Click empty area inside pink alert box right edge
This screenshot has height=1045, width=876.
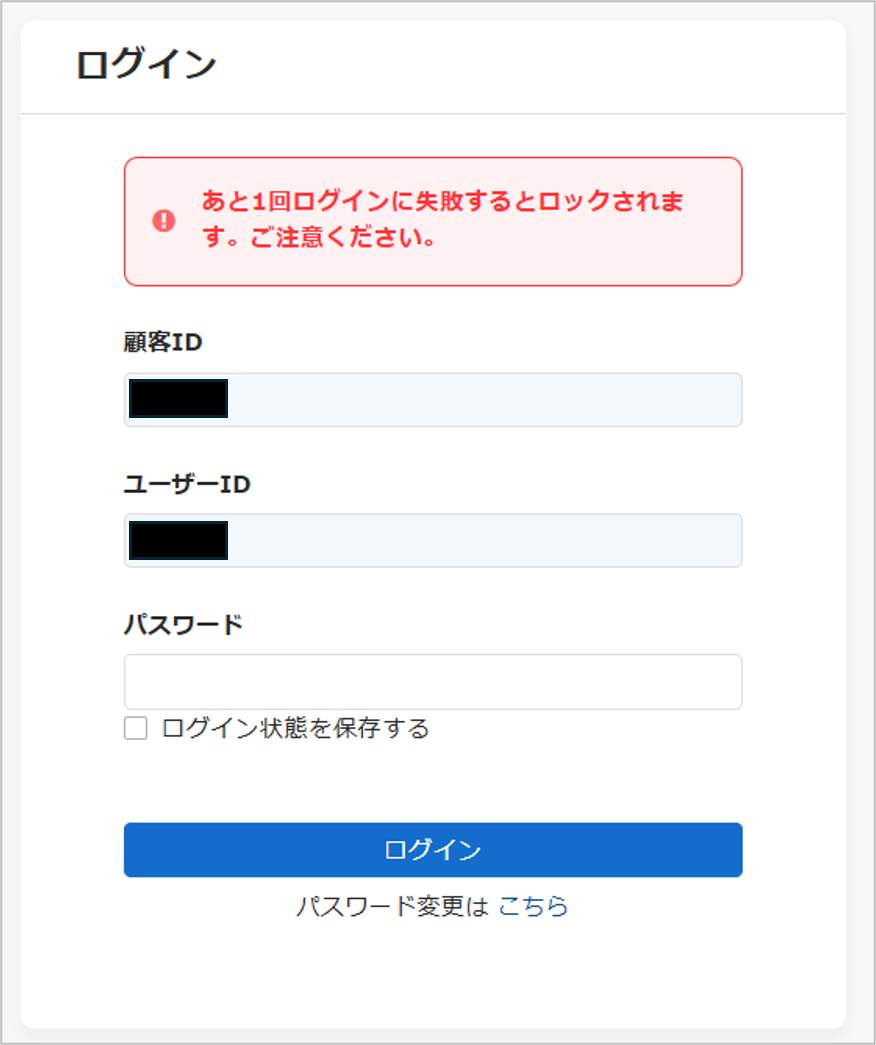(x=715, y=222)
